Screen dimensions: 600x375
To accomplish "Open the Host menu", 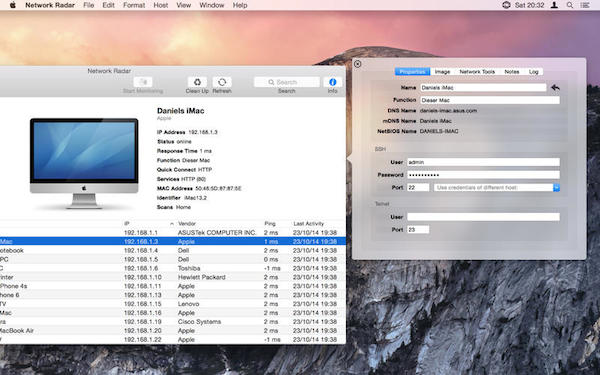I will [x=160, y=5].
